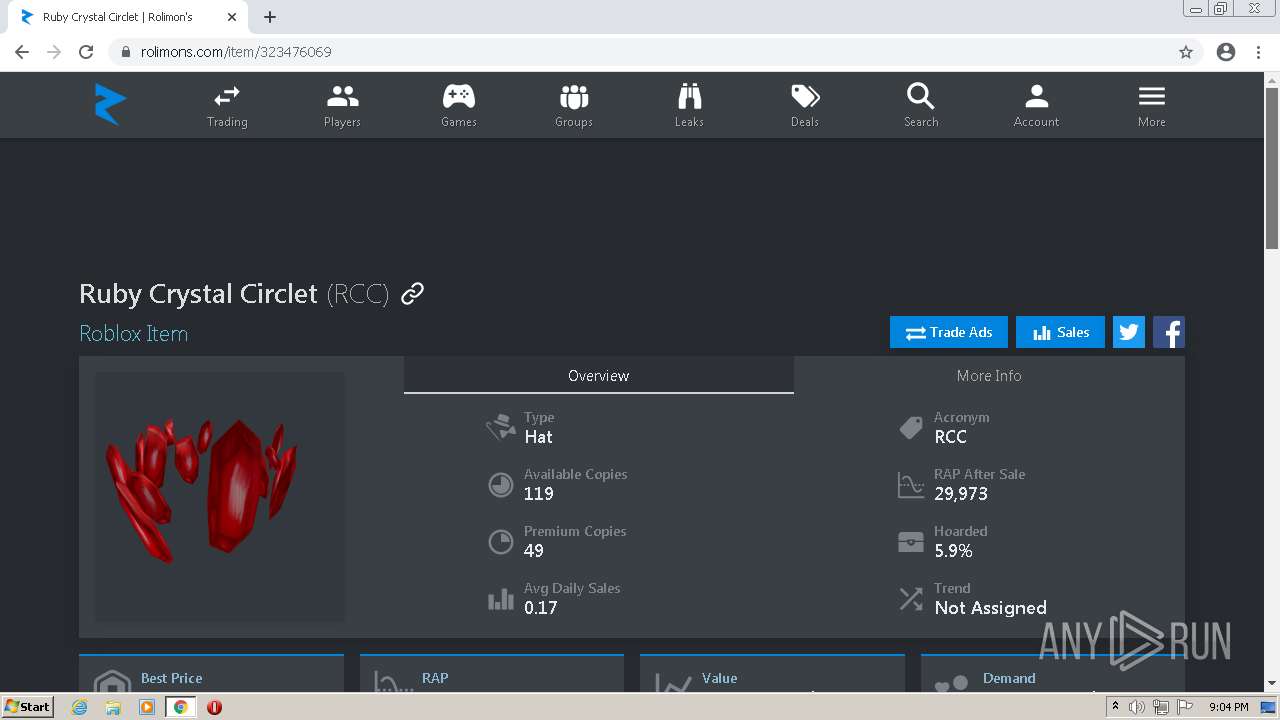1280x720 pixels.
Task: Open a new browser tab
Action: [270, 17]
